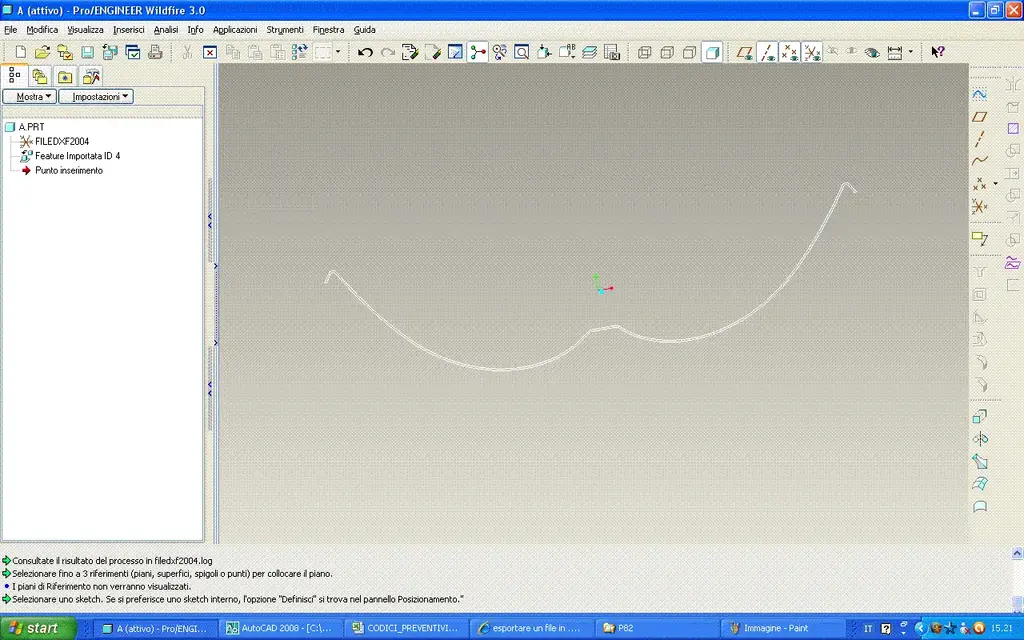1024x640 pixels.
Task: Switch display to Wireframe mode
Action: [645, 52]
